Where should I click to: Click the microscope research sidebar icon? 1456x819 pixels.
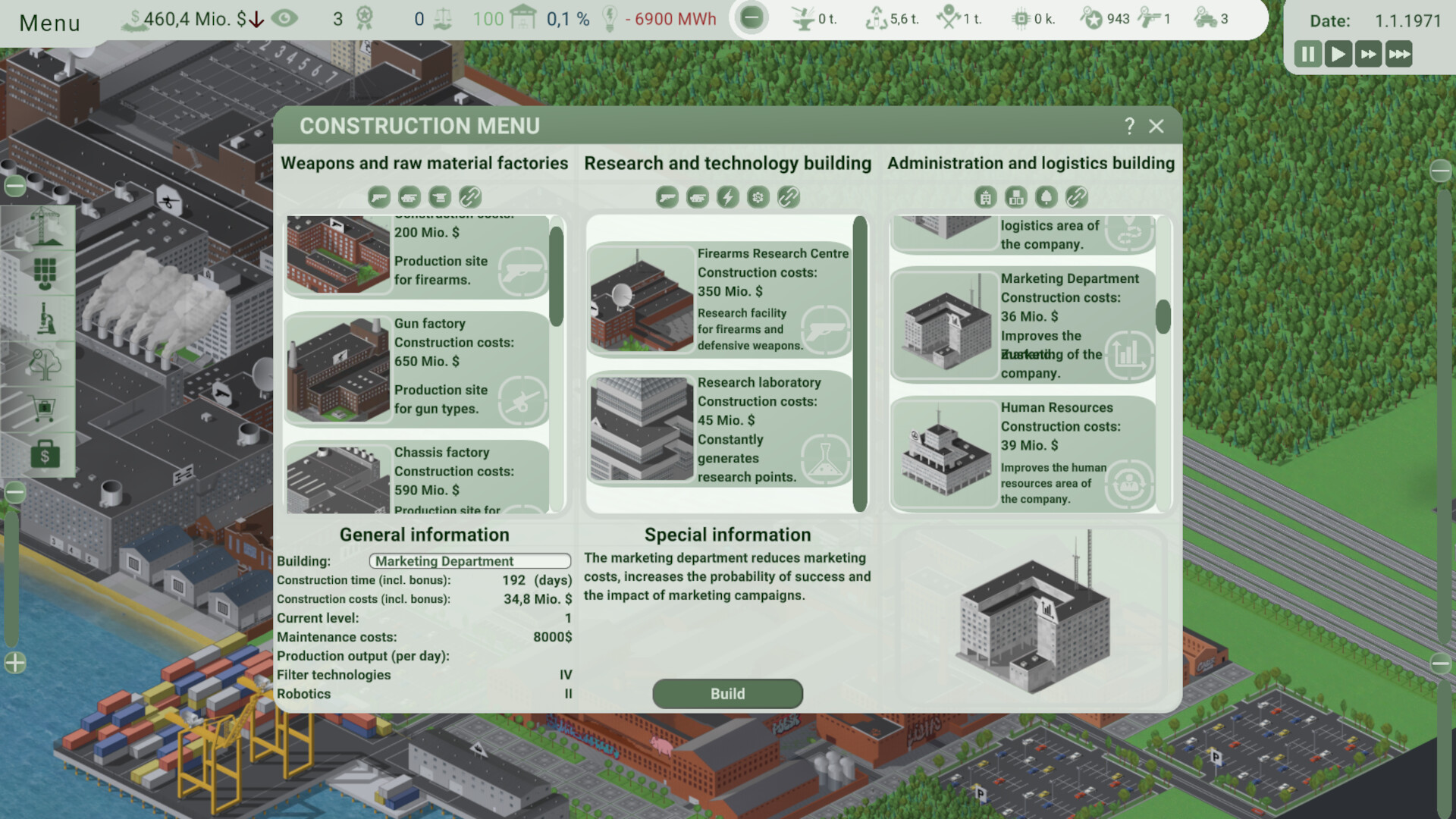coord(44,318)
